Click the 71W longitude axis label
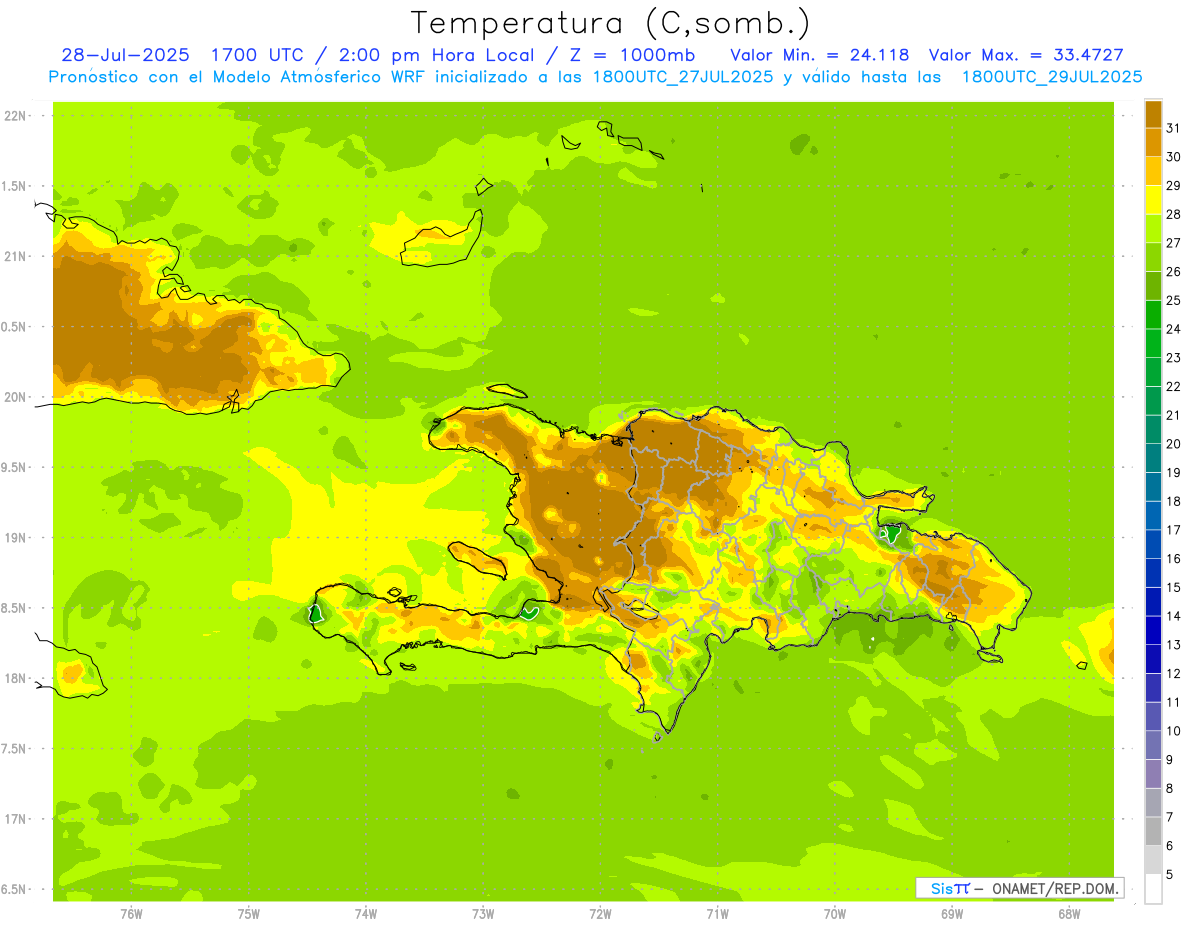 (717, 913)
